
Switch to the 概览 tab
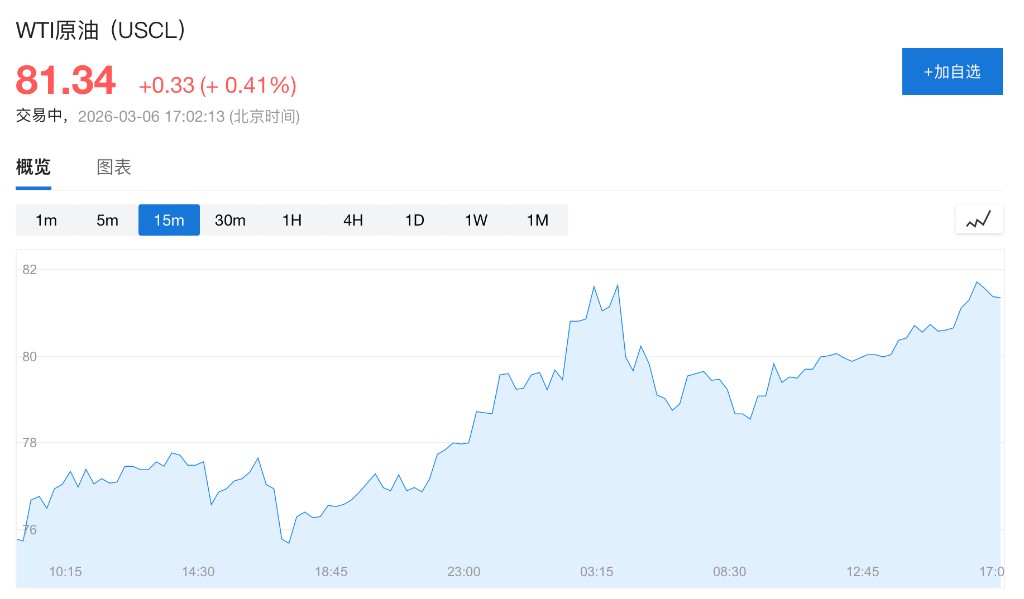(x=33, y=167)
